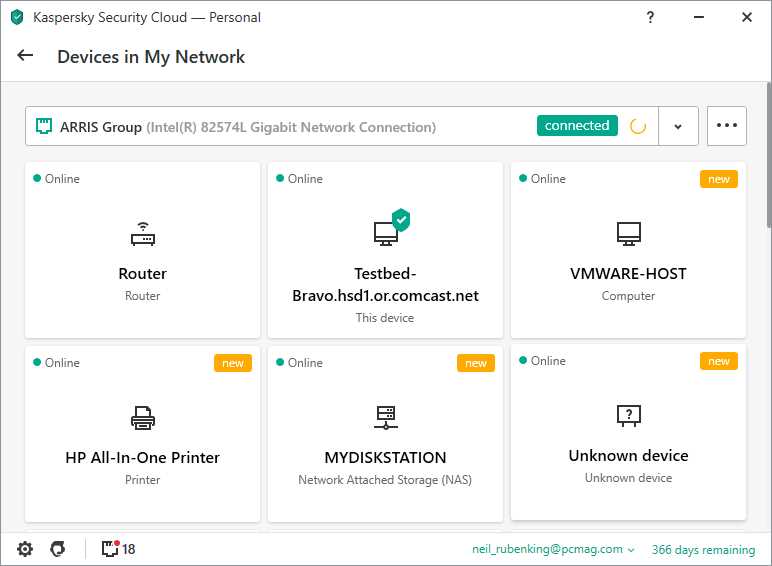Click the ARRIS Group network adapter icon
Viewport: 772px width, 566px height.
pos(44,126)
